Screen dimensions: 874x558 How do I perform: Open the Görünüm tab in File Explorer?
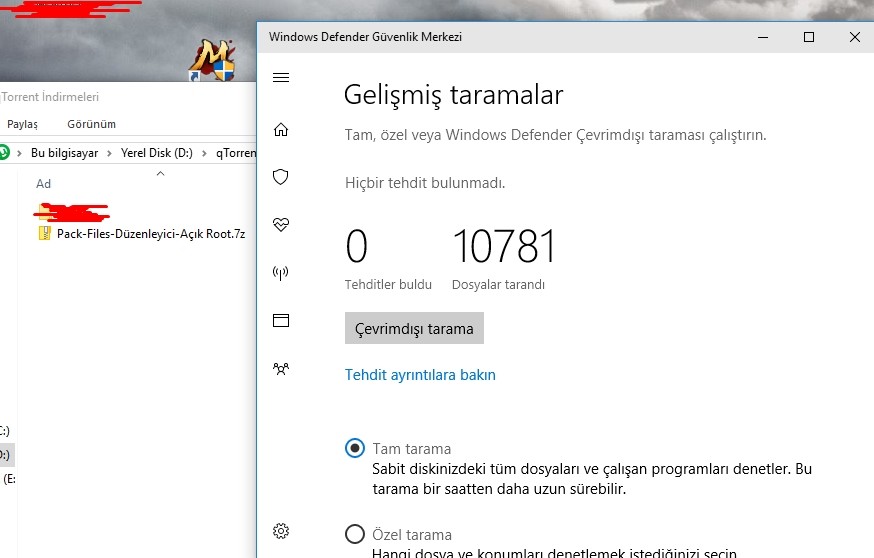tap(91, 124)
